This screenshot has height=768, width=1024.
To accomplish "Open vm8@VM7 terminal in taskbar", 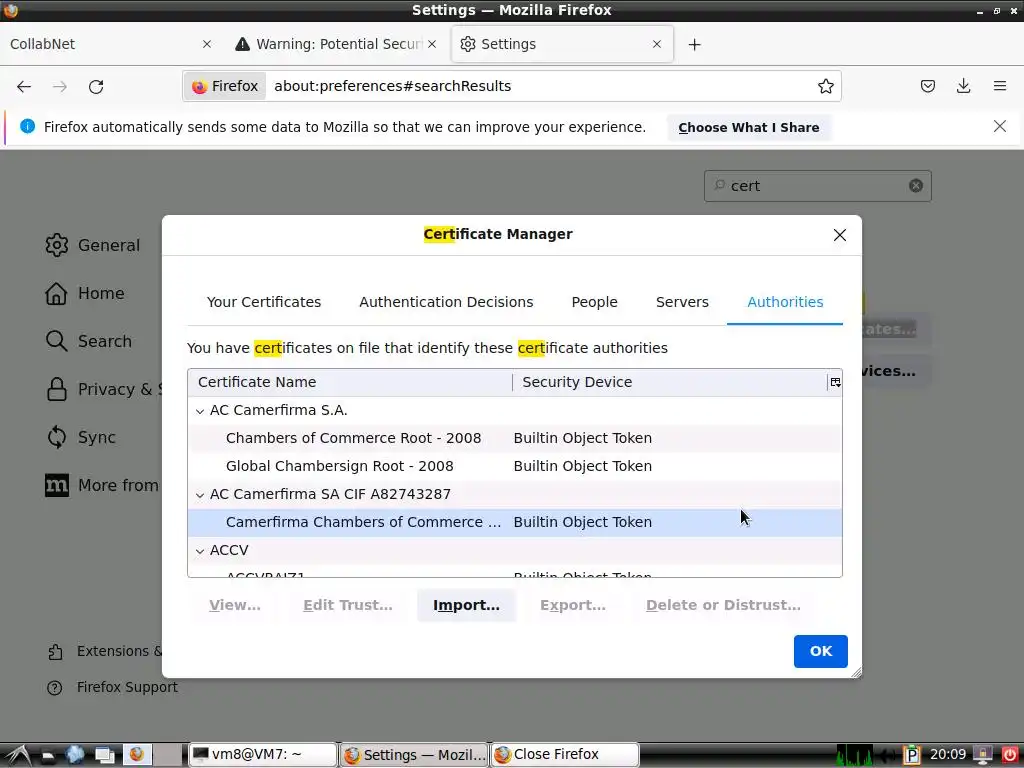I will click(263, 755).
